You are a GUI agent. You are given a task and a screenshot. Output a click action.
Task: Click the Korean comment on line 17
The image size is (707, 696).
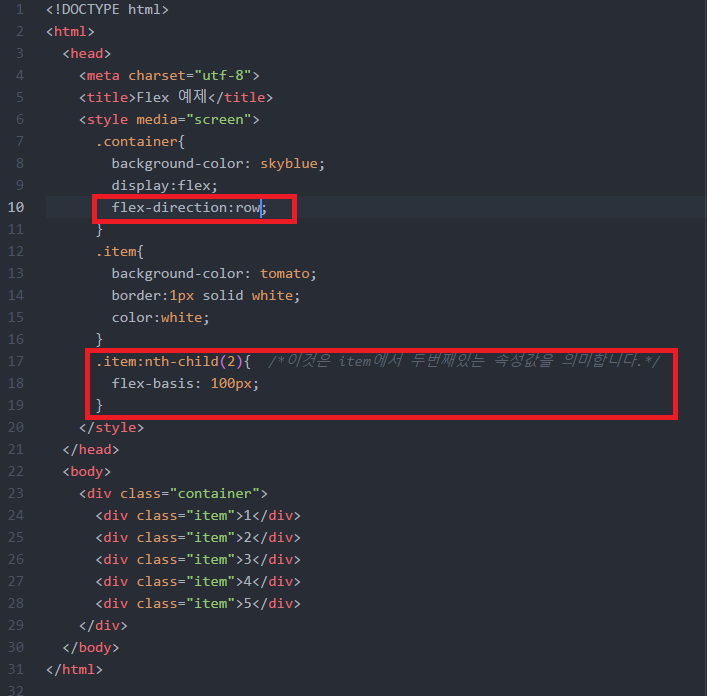click(x=464, y=361)
